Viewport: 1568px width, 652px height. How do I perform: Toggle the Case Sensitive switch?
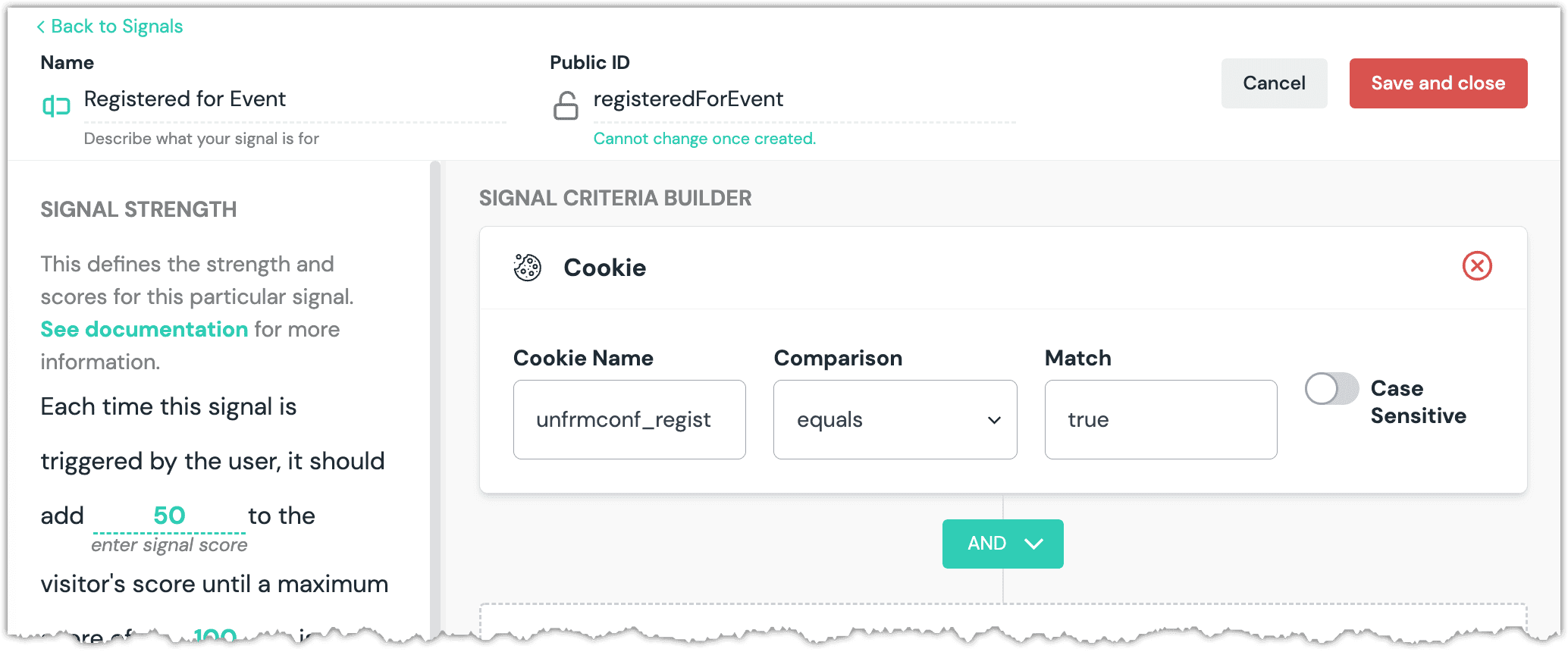(x=1331, y=389)
